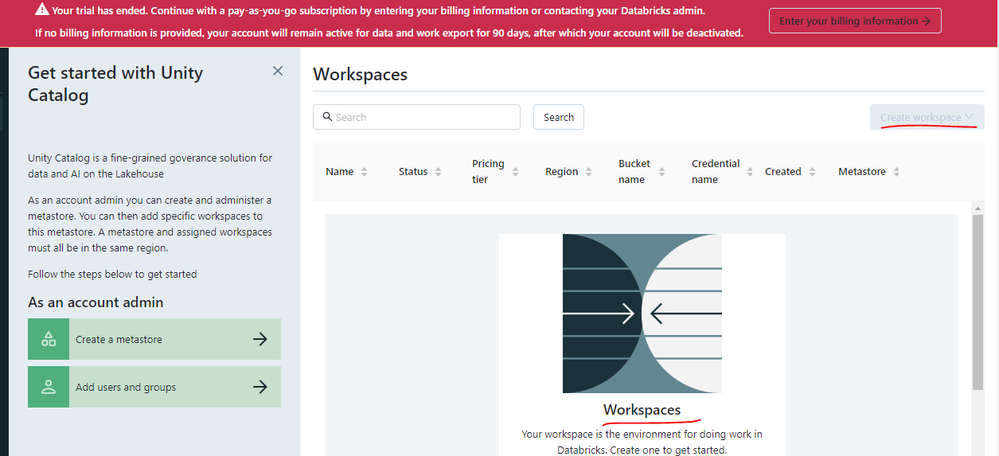Image resolution: width=999 pixels, height=456 pixels.
Task: Sort table by Created column arrows
Action: click(812, 172)
